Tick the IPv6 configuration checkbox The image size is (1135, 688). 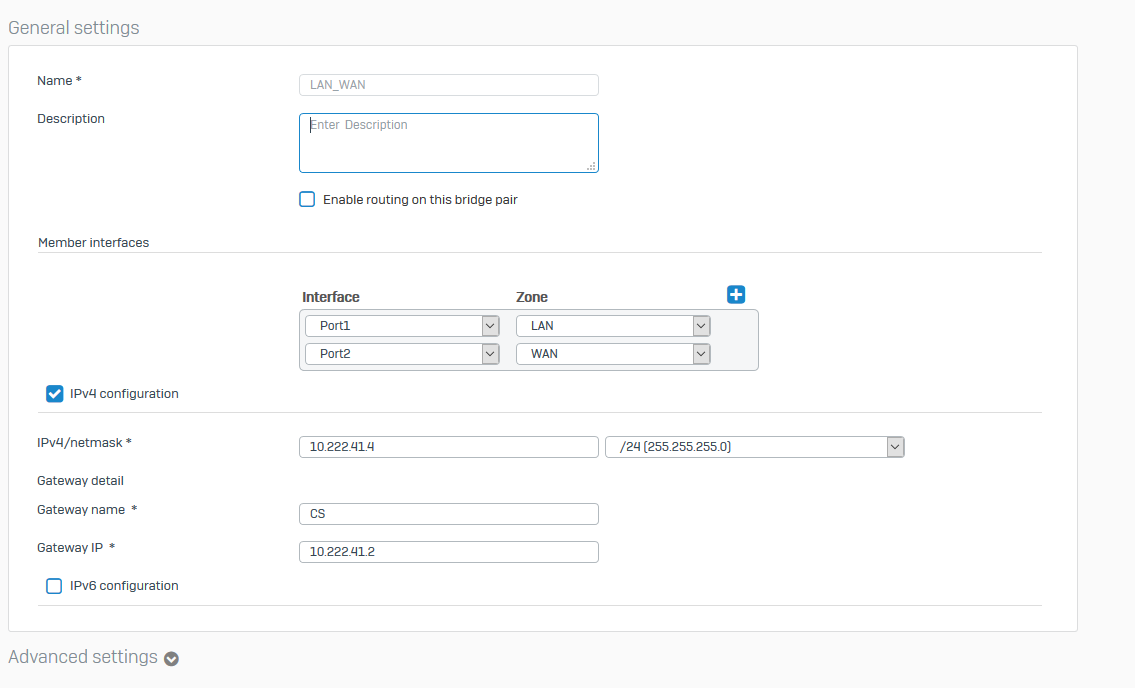[x=55, y=586]
